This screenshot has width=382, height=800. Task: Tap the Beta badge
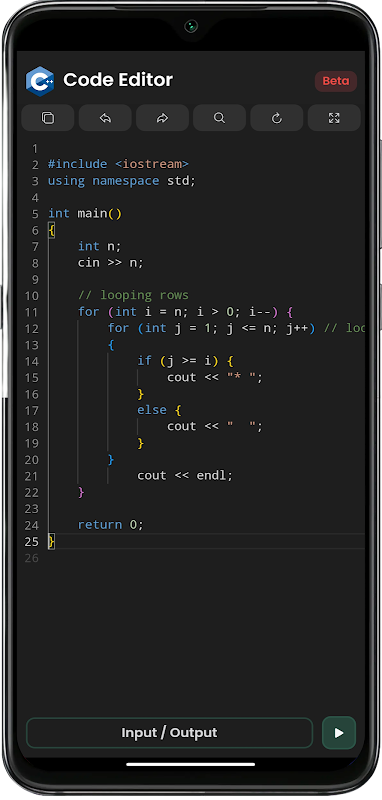click(336, 81)
